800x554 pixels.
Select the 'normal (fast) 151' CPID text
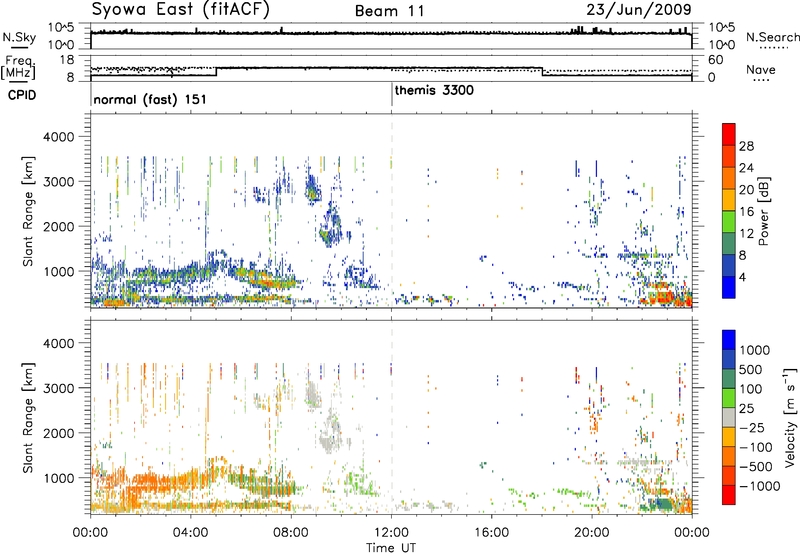150,99
